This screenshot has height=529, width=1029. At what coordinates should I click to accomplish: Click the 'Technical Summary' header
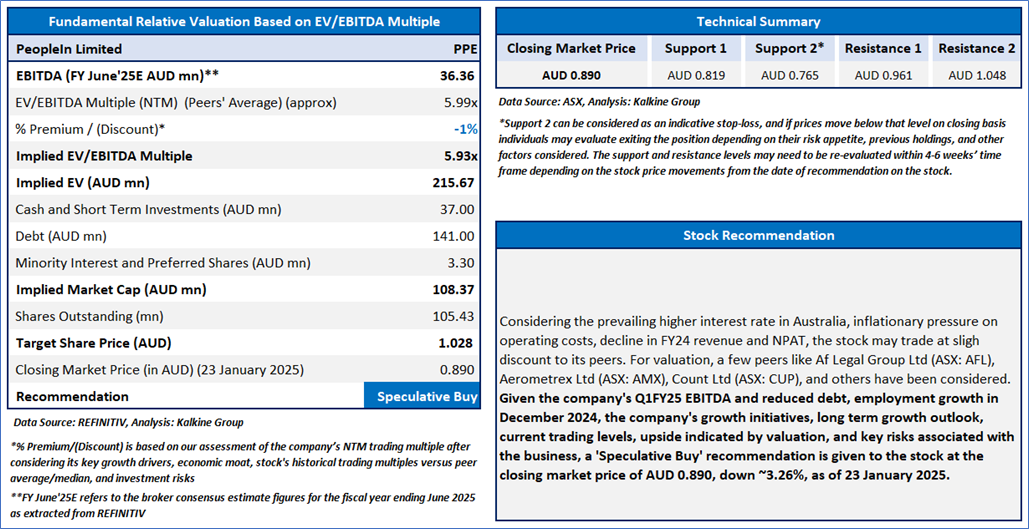tap(758, 21)
